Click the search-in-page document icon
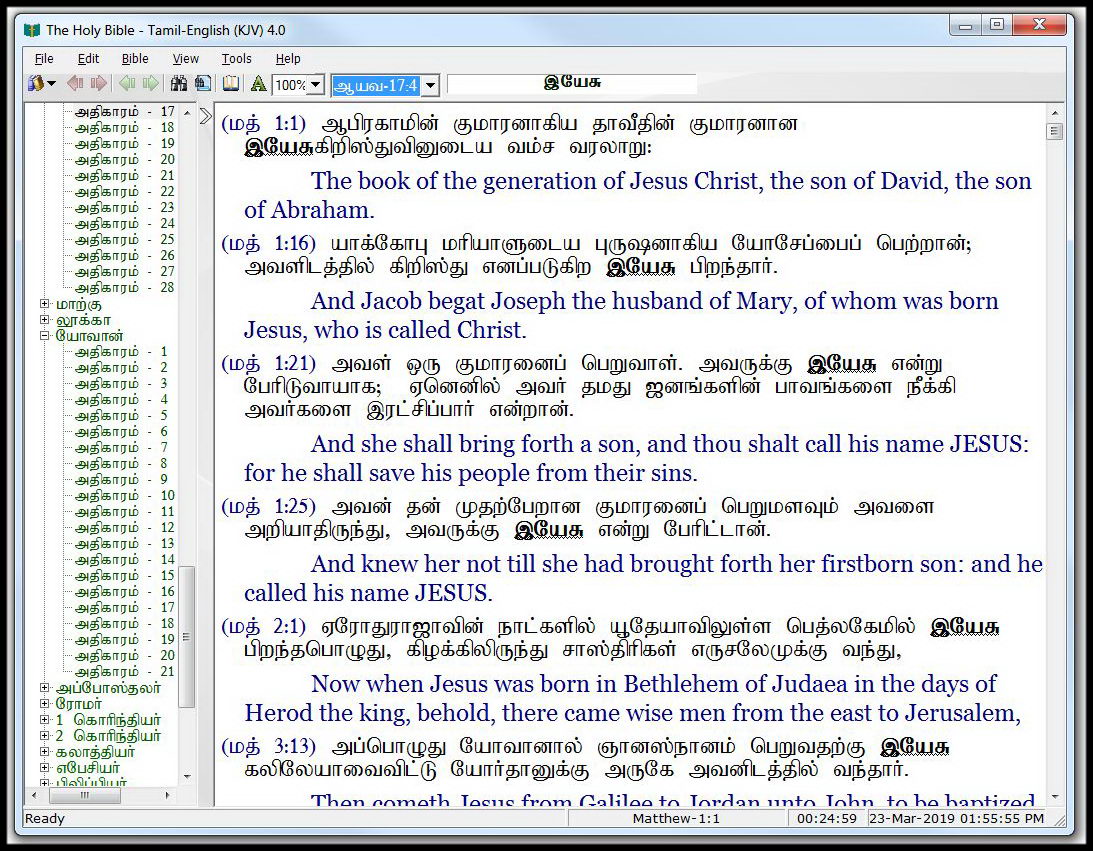Screen dimensions: 1093x851 203,84
